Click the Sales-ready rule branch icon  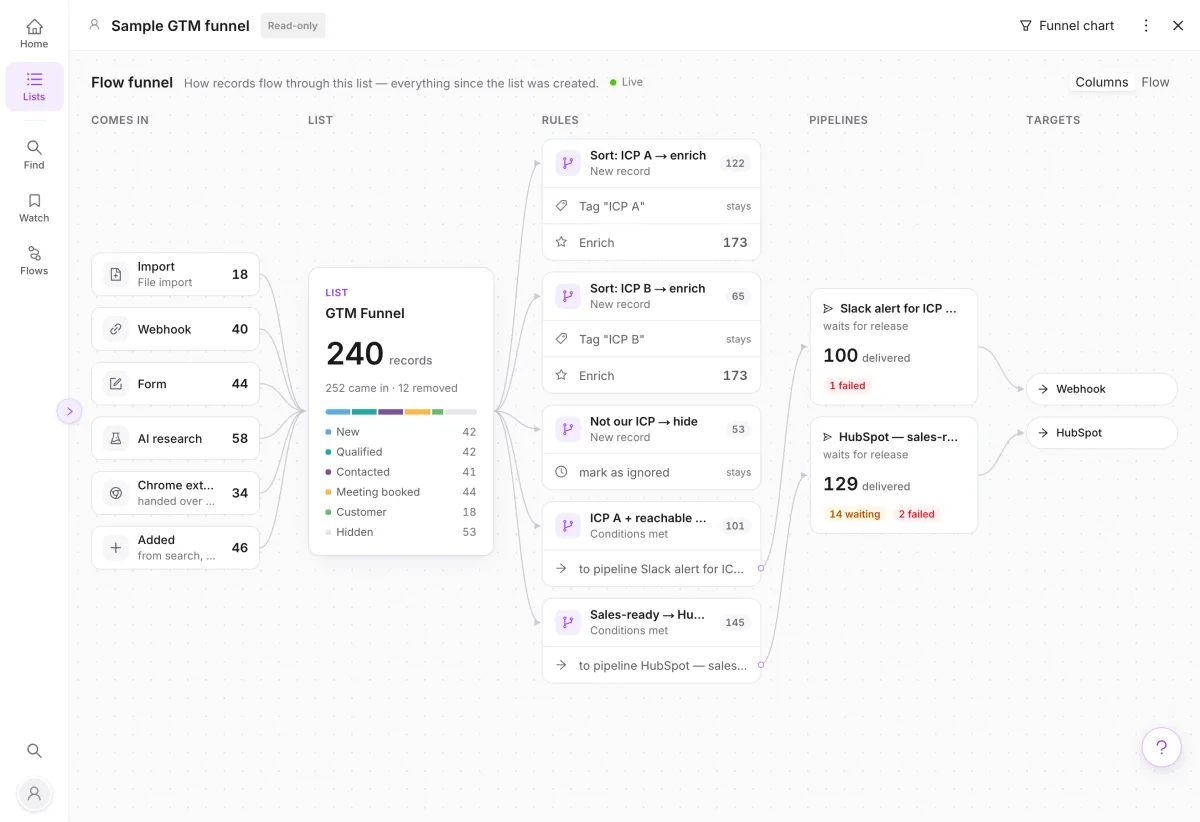(x=568, y=622)
